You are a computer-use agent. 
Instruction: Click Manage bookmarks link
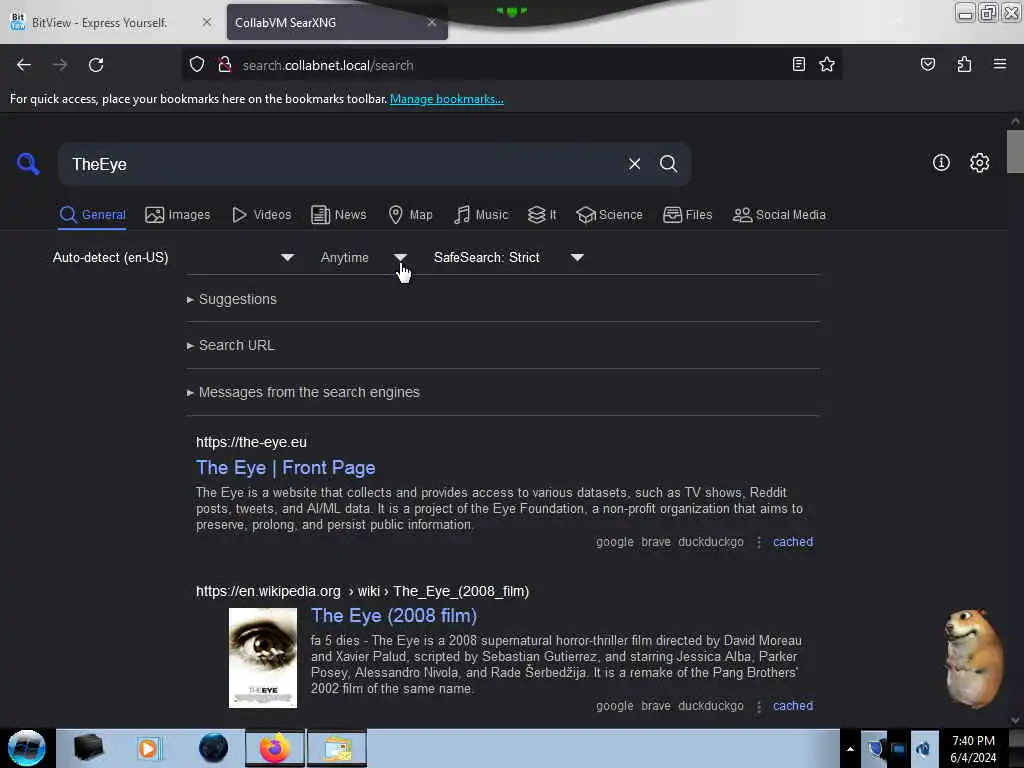(x=447, y=99)
